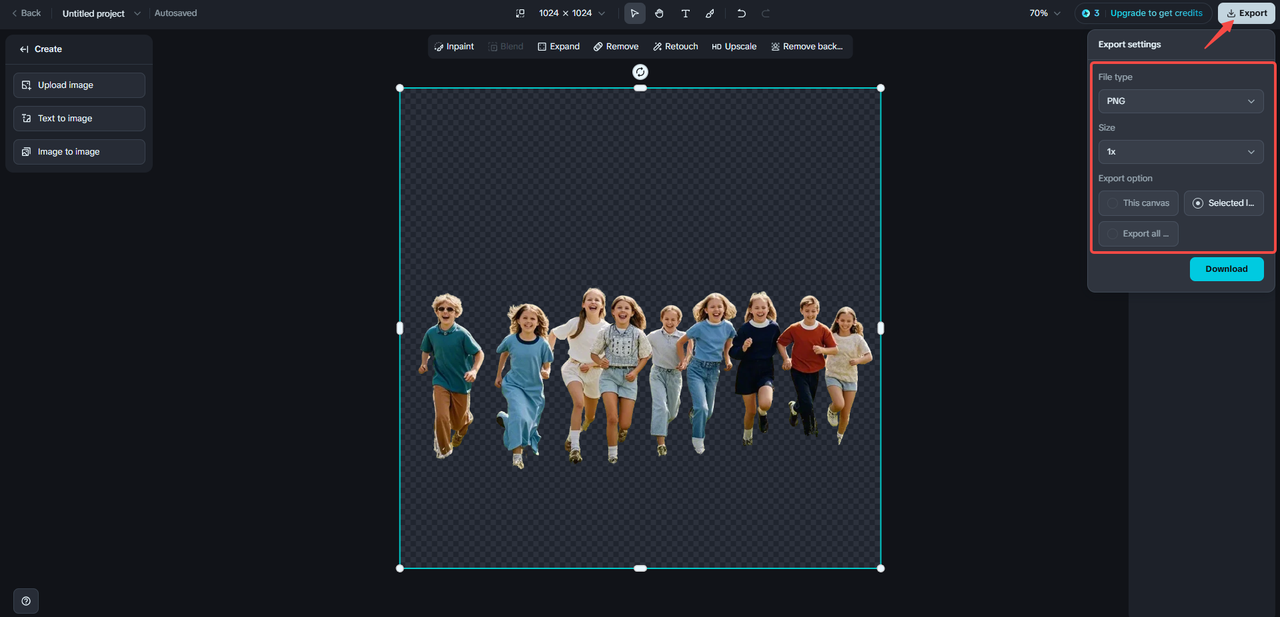The height and width of the screenshot is (617, 1280).
Task: Open the help question mark icon
Action: 26,601
